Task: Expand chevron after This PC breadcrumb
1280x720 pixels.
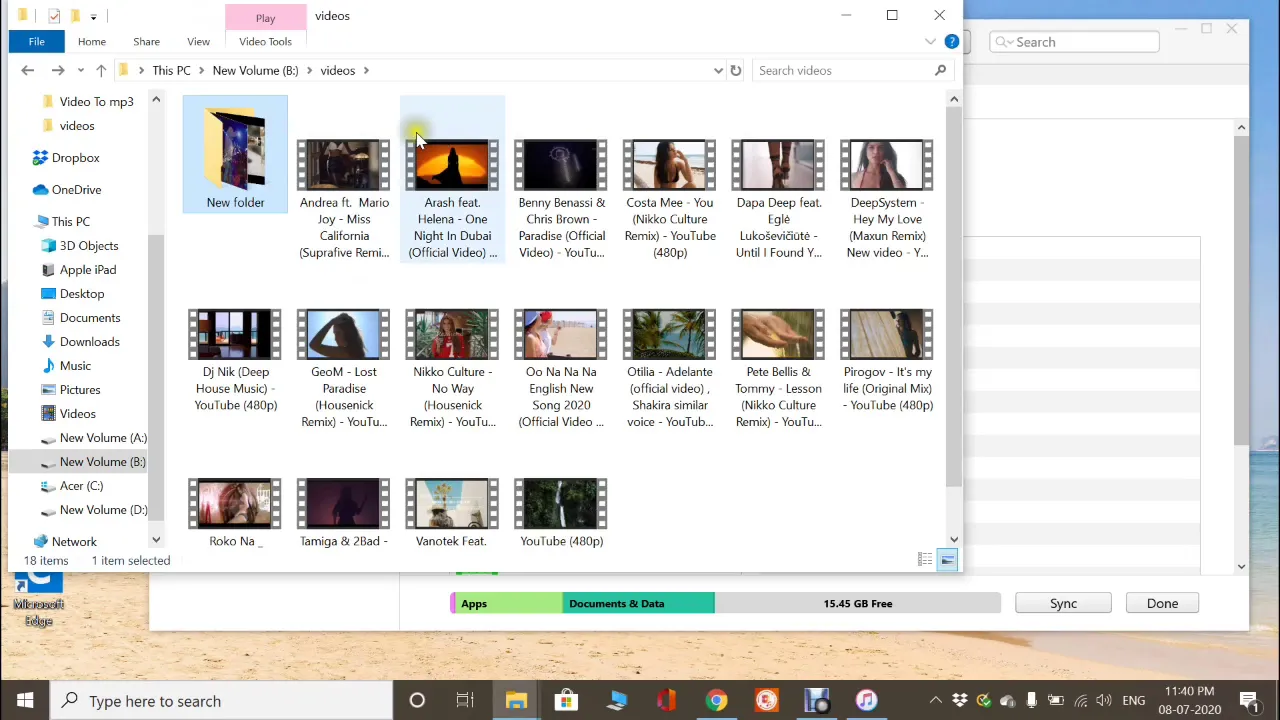Action: 201,70
